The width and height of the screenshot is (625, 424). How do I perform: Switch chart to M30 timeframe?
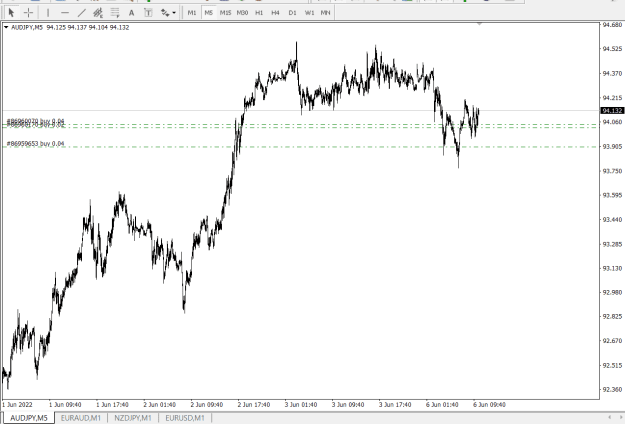(x=242, y=13)
